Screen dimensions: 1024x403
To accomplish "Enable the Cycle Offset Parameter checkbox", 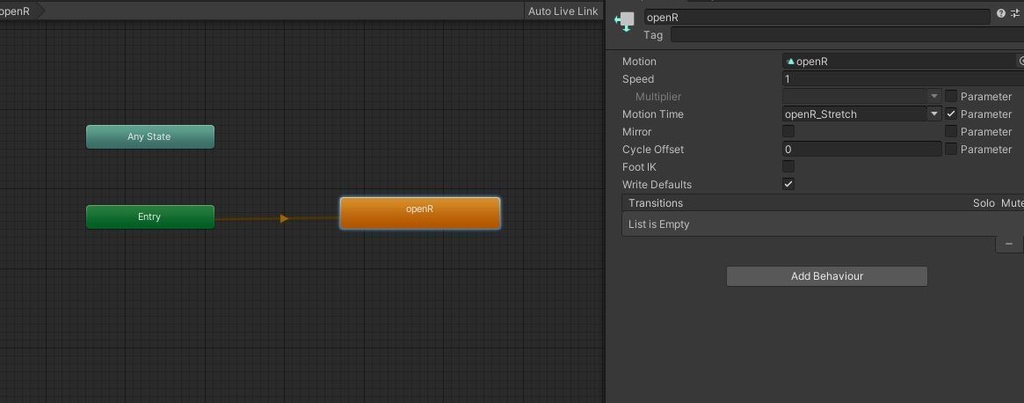I will (951, 149).
